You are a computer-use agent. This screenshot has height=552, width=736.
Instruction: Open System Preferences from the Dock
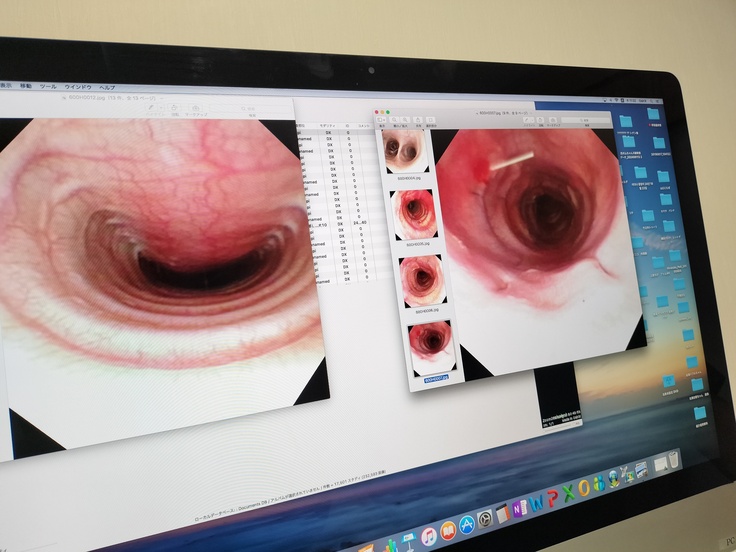tap(487, 518)
